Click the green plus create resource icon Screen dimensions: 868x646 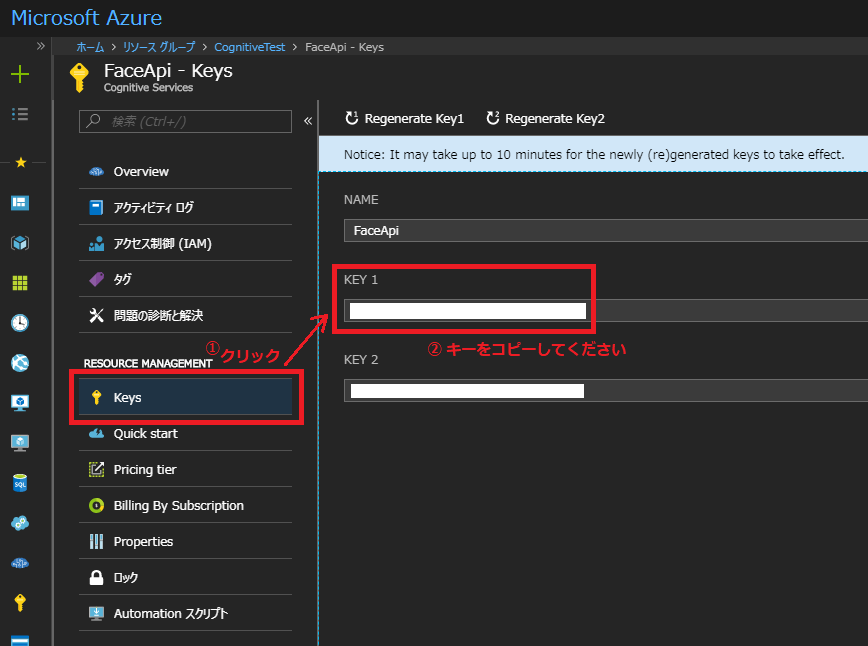20,74
